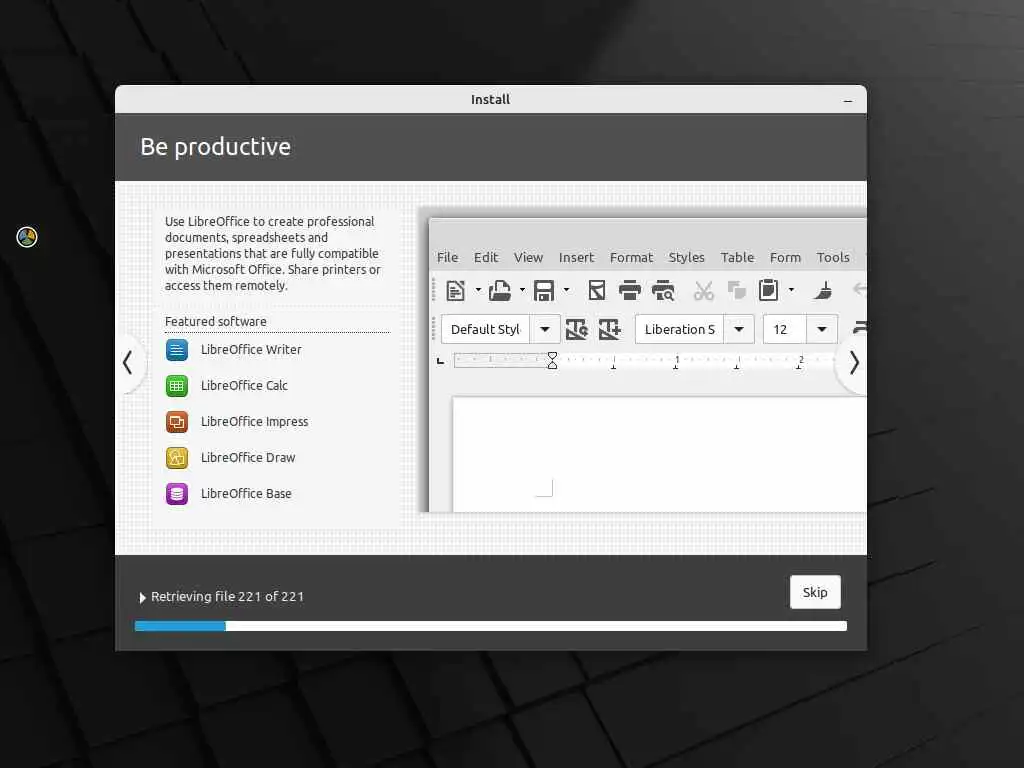Click the Save floppy disk icon
Viewport: 1024px width, 768px height.
click(543, 290)
